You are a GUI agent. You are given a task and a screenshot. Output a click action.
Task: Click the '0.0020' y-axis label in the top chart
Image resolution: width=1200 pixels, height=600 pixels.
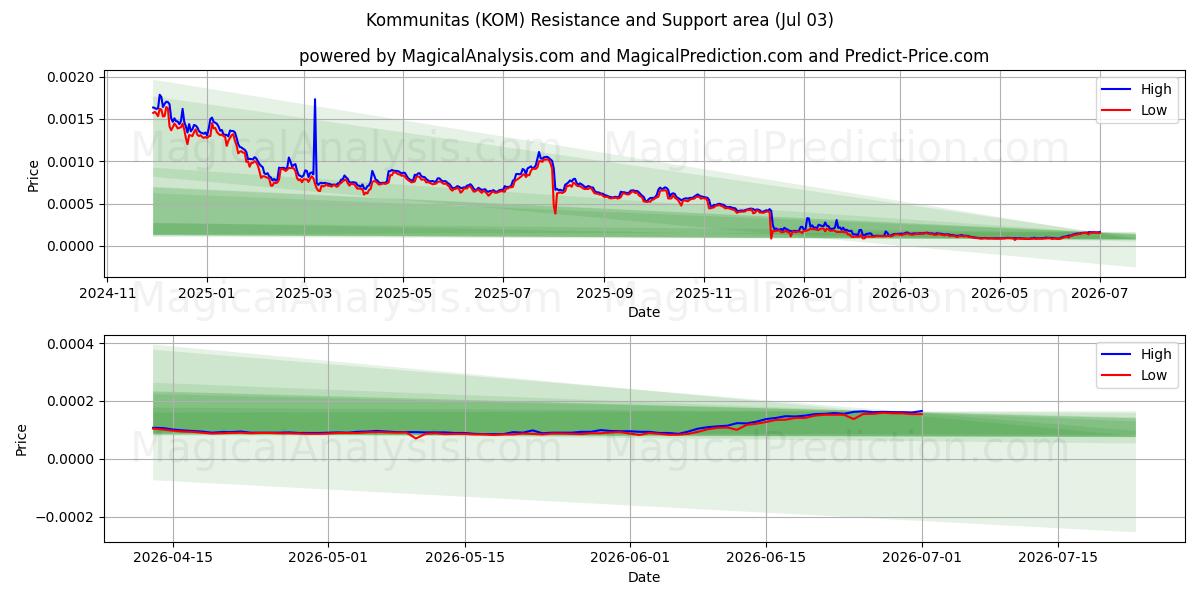[x=71, y=77]
